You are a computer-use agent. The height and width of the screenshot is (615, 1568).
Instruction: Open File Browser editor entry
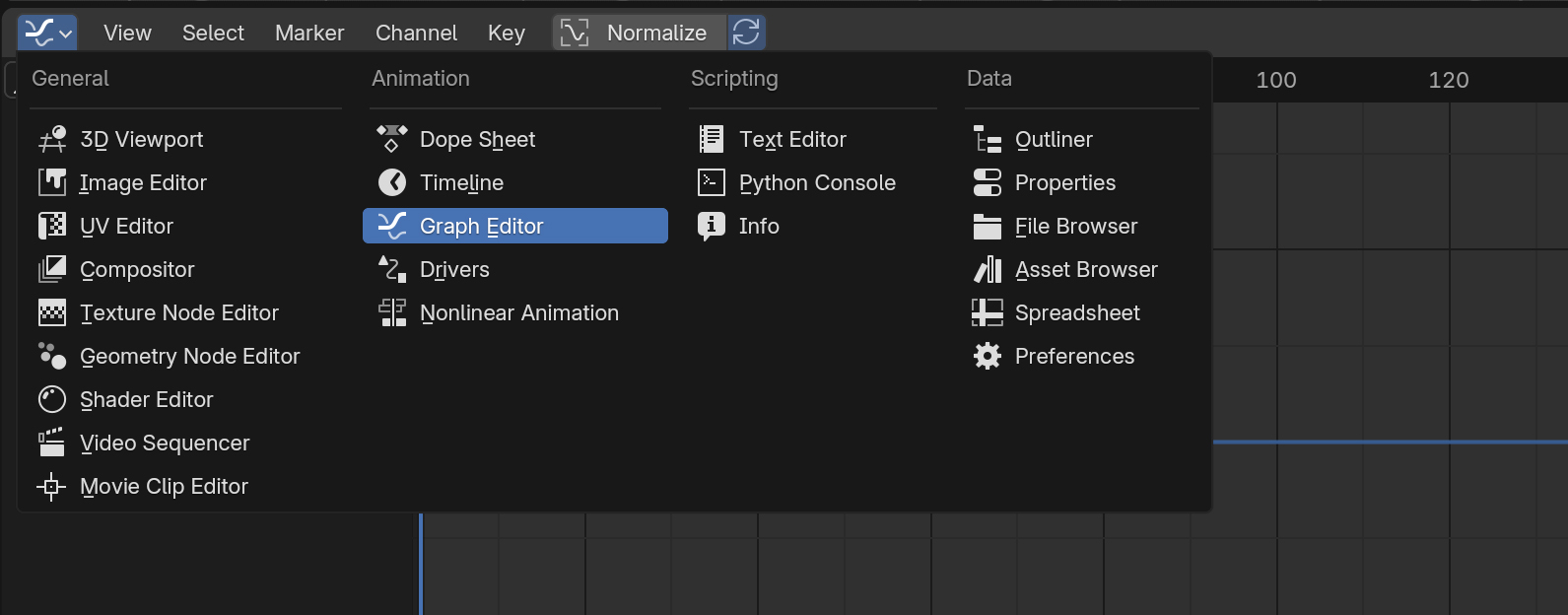pos(1082,226)
